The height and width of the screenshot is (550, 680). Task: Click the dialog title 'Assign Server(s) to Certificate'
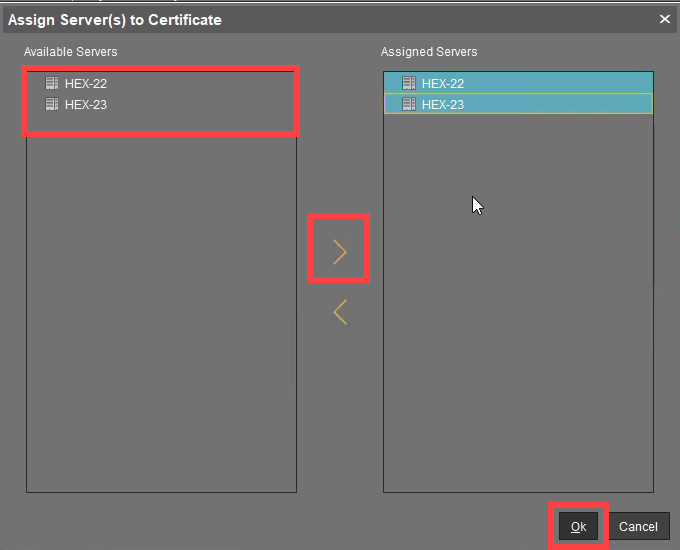click(115, 19)
